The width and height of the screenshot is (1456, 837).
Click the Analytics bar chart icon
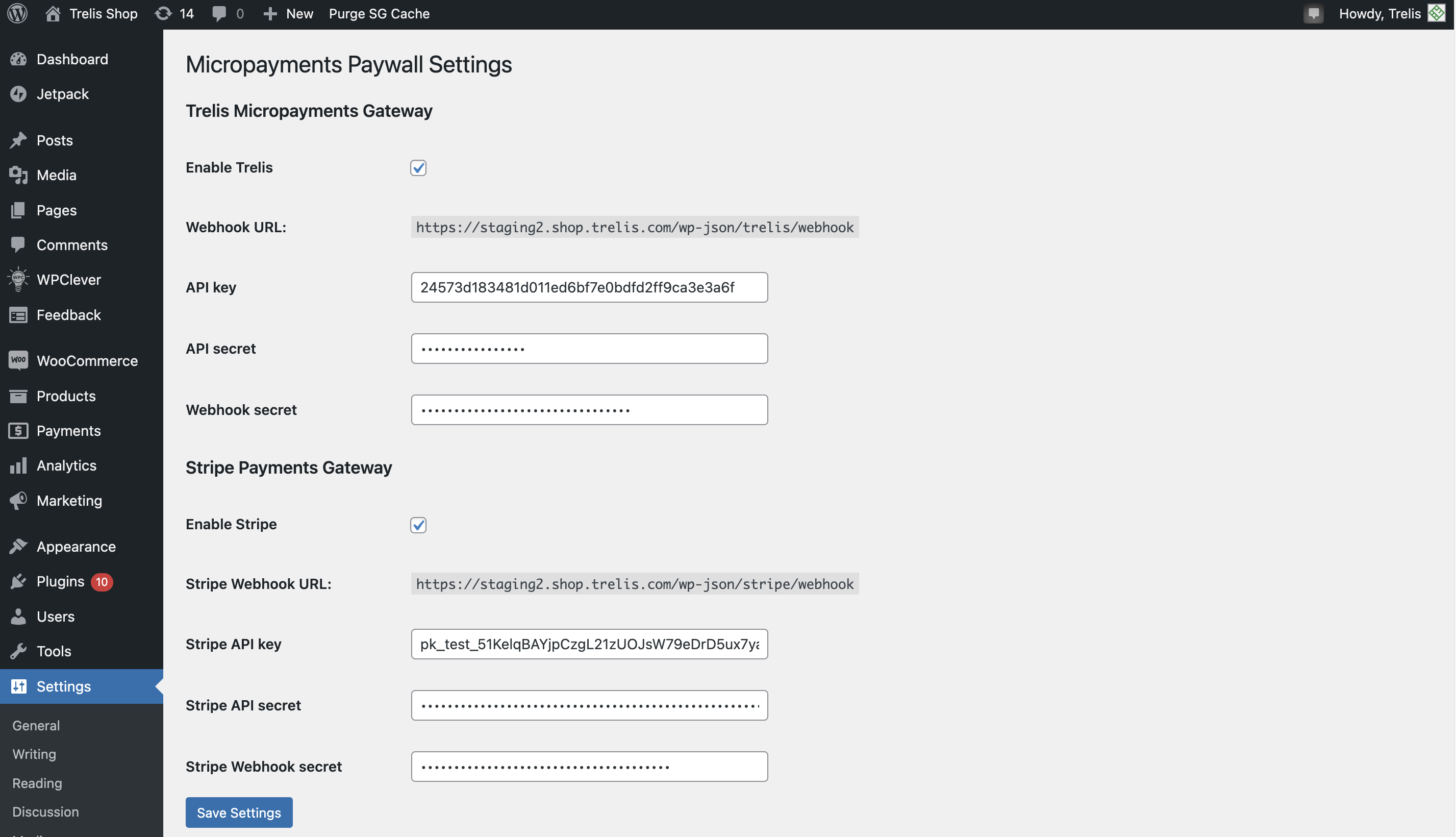pyautogui.click(x=18, y=465)
